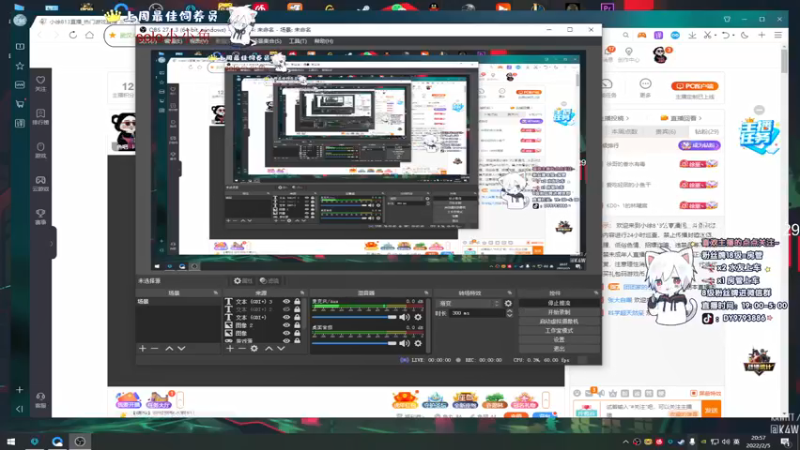Toggle visibility of 图像 2 source
The image size is (800, 450).
286,325
